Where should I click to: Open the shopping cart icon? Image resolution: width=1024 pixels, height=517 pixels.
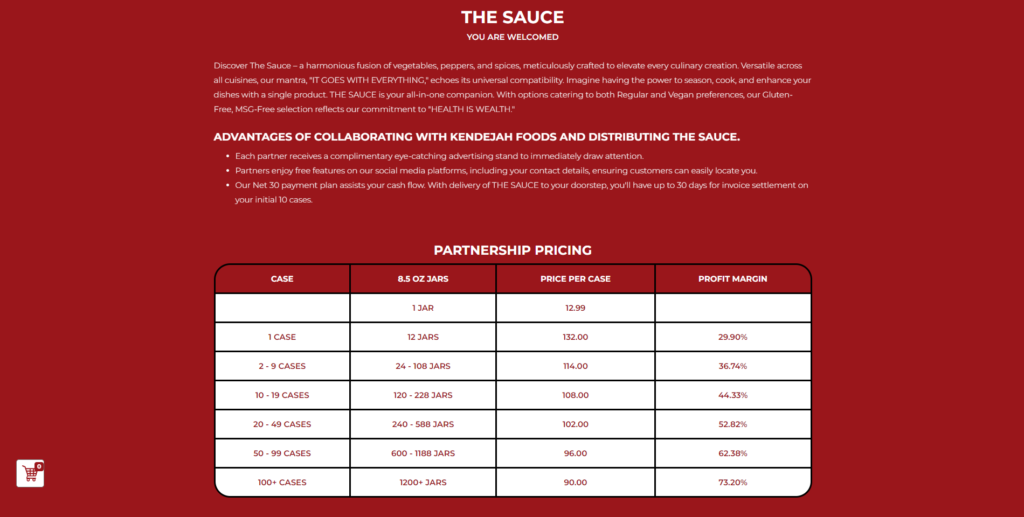(x=30, y=473)
